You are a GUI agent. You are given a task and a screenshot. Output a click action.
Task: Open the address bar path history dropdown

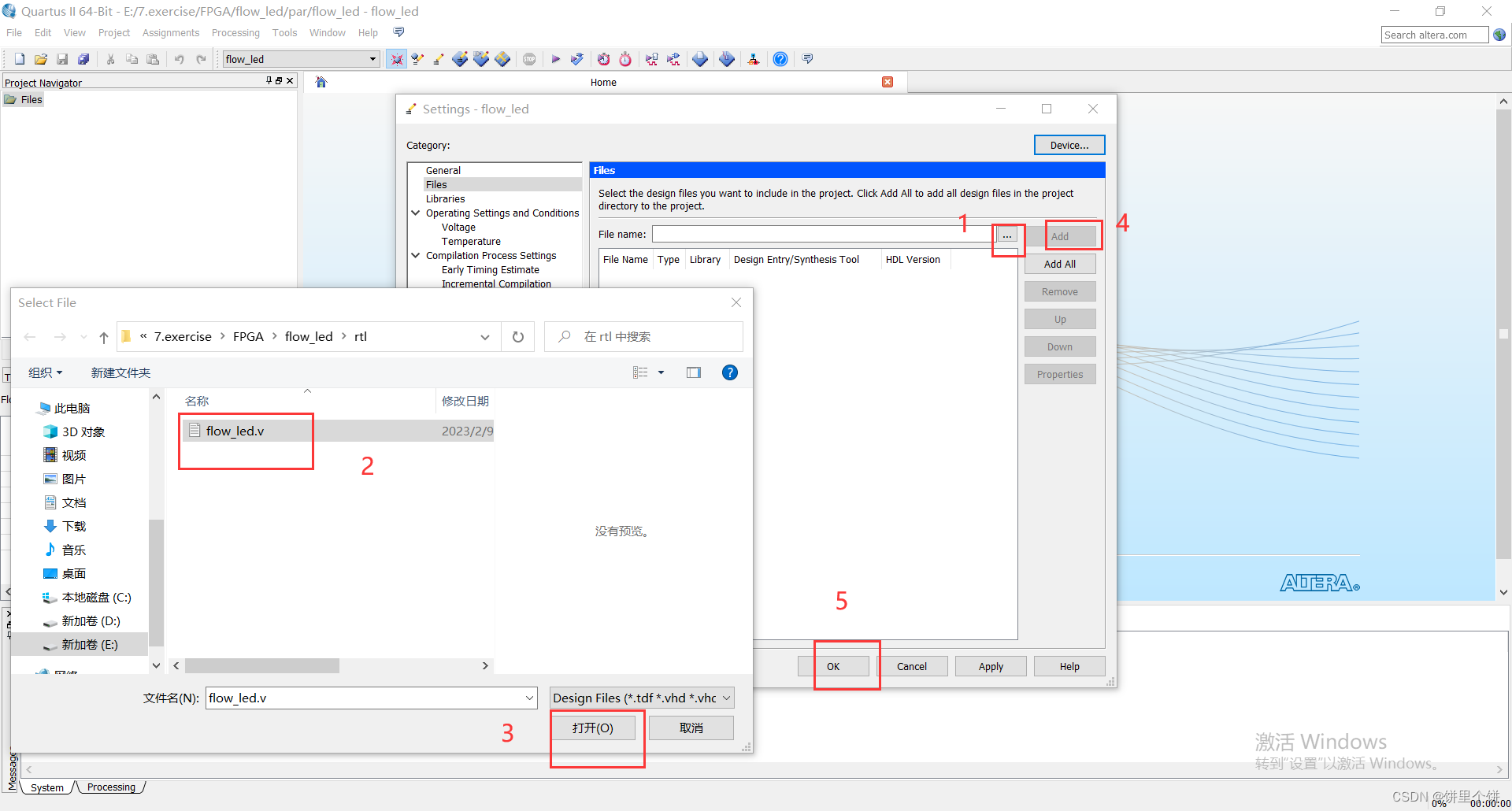[x=485, y=337]
